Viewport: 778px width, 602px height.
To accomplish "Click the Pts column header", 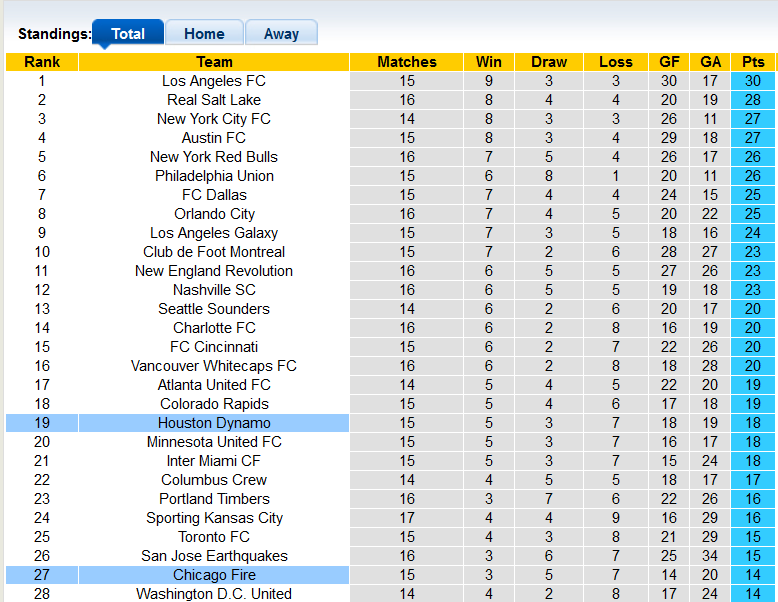I will pyautogui.click(x=753, y=62).
